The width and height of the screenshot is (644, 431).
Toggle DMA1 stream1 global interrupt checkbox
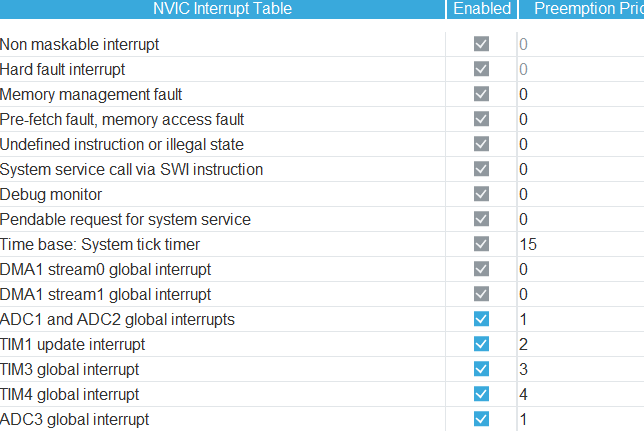482,294
